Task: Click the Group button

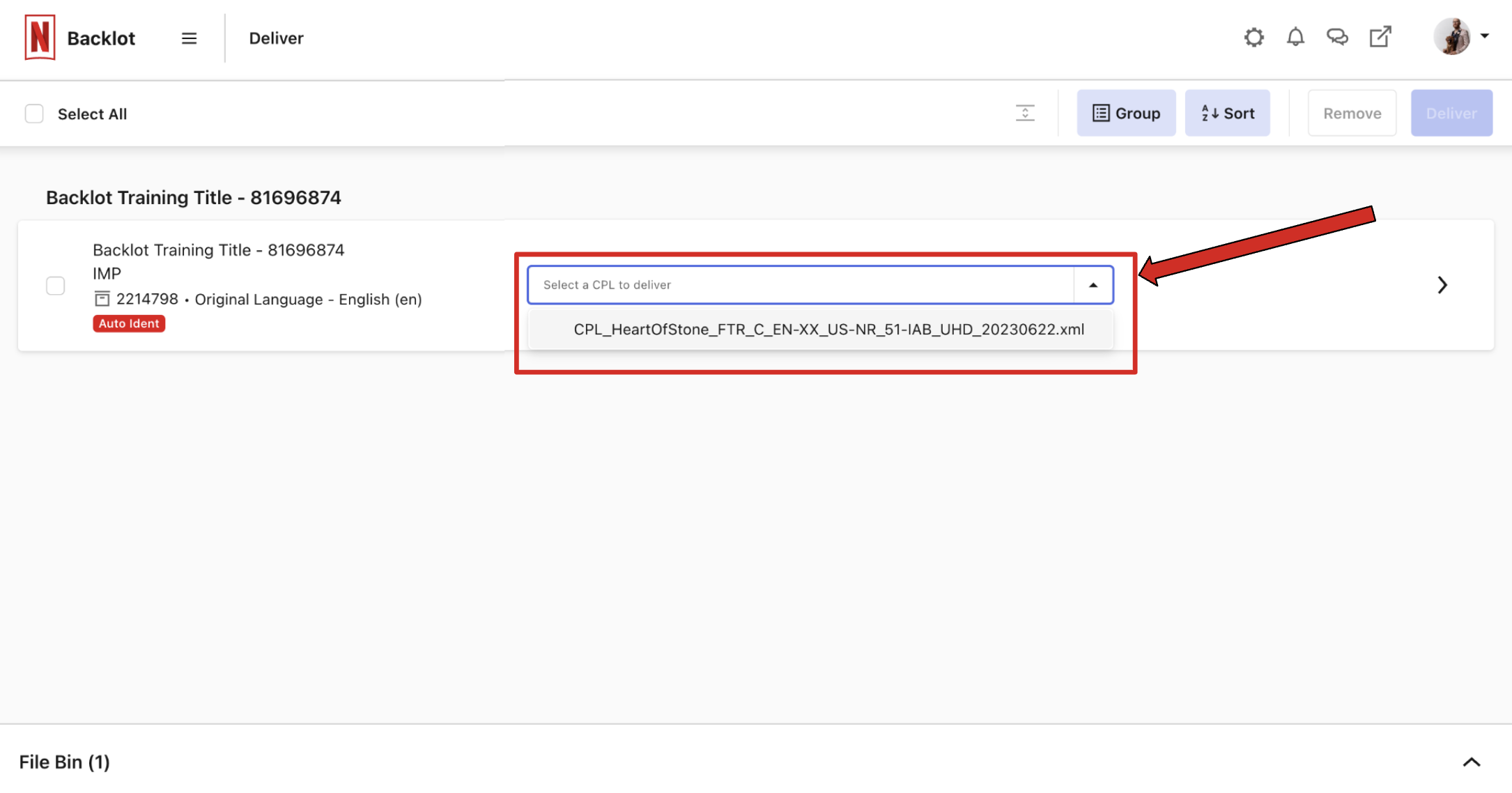Action: [x=1126, y=113]
